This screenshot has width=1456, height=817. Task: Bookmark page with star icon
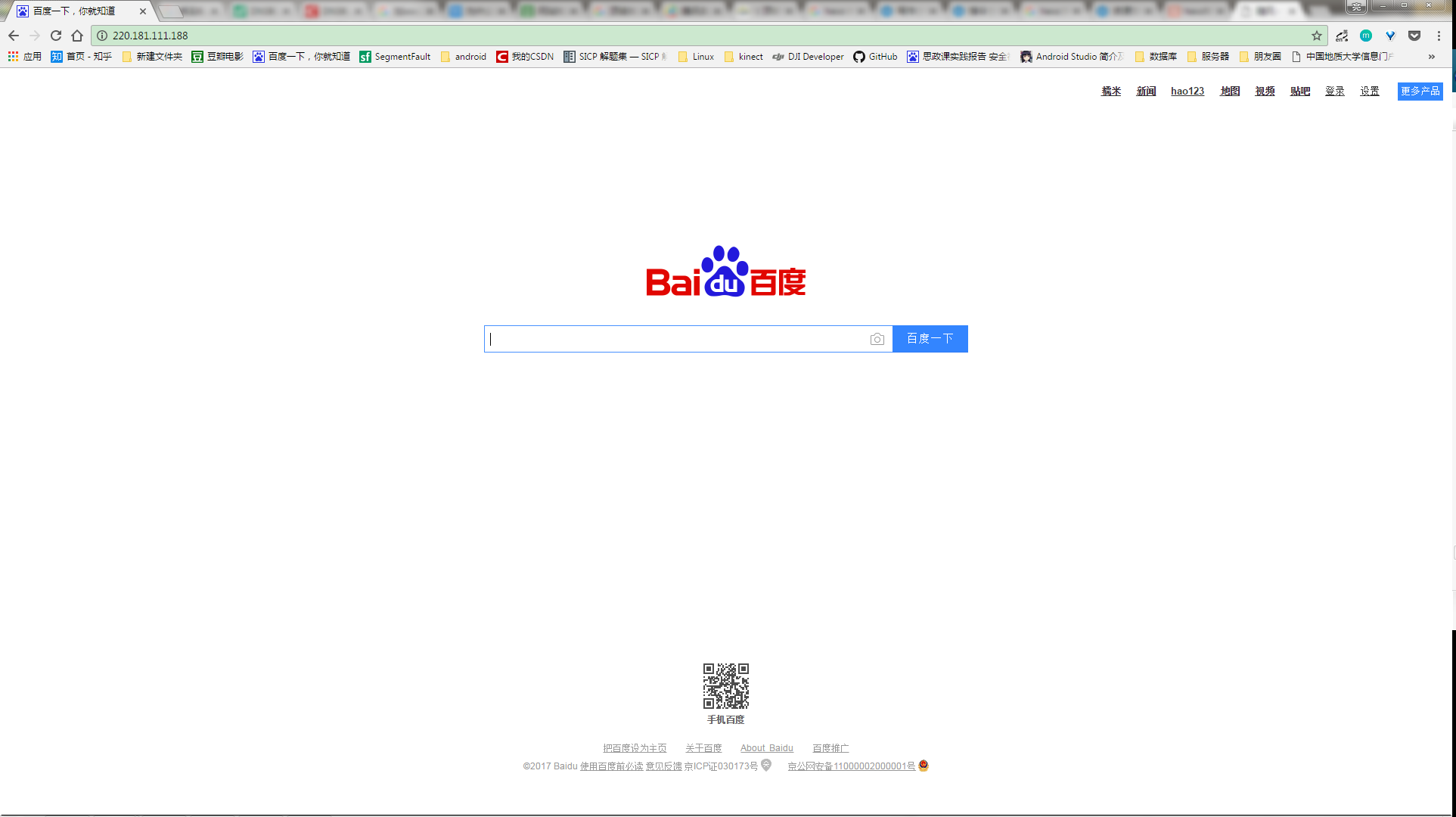click(x=1317, y=36)
